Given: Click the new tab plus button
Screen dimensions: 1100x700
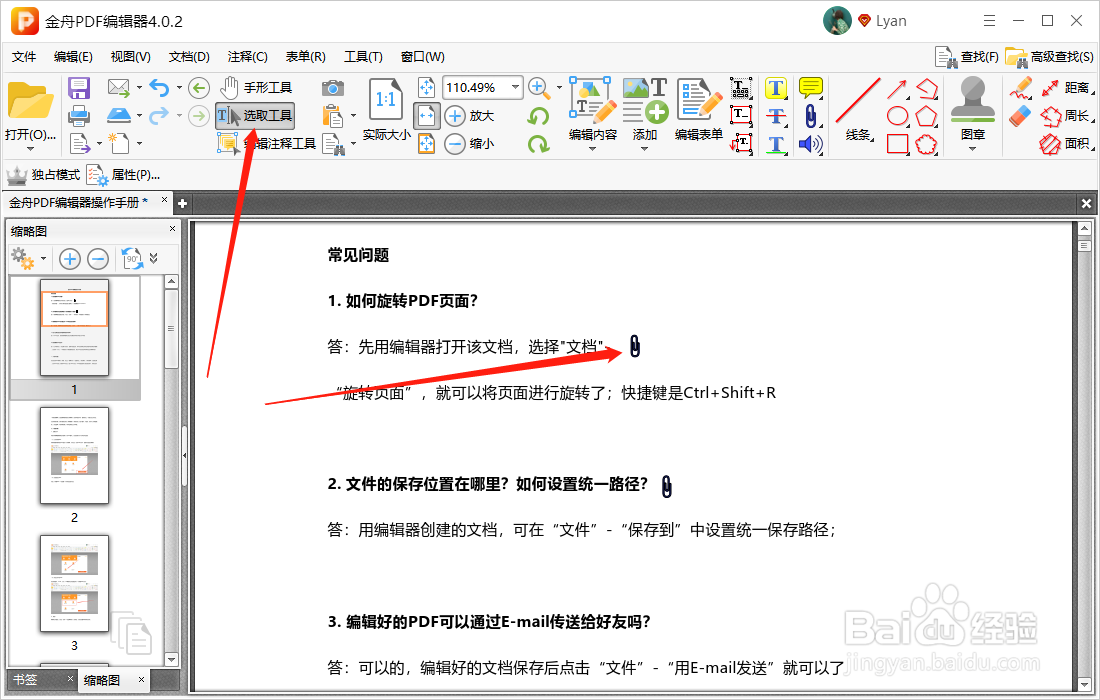Looking at the screenshot, I should click(182, 203).
